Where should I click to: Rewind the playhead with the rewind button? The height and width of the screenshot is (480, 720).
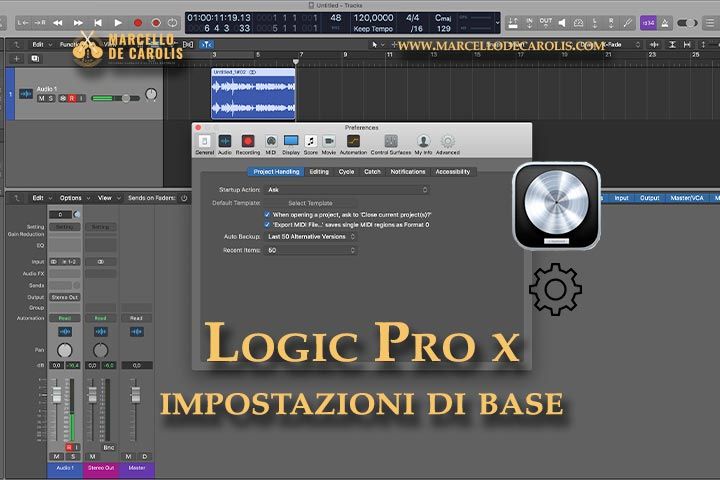click(x=58, y=23)
